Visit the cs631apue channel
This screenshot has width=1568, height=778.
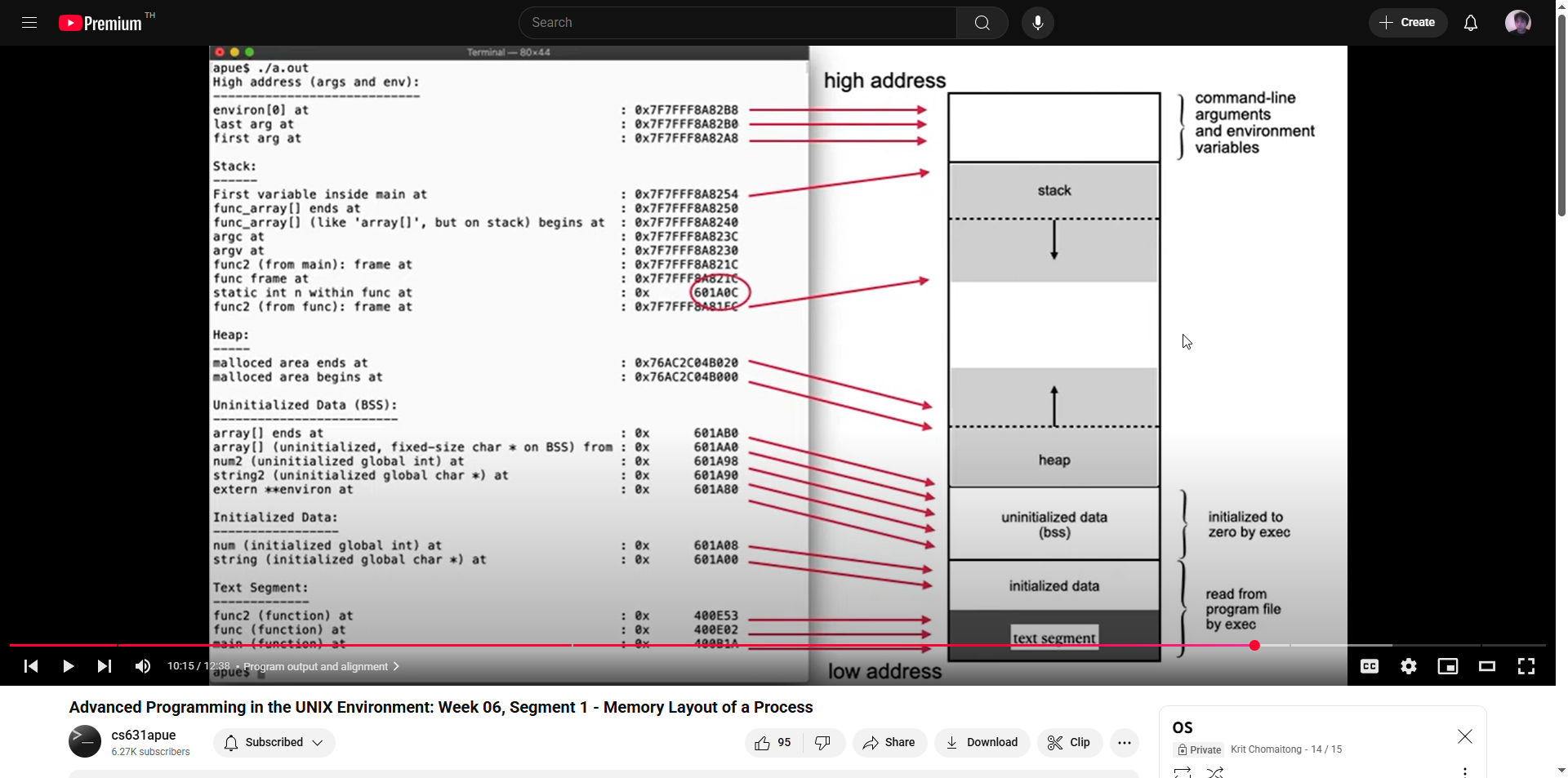coord(144,735)
